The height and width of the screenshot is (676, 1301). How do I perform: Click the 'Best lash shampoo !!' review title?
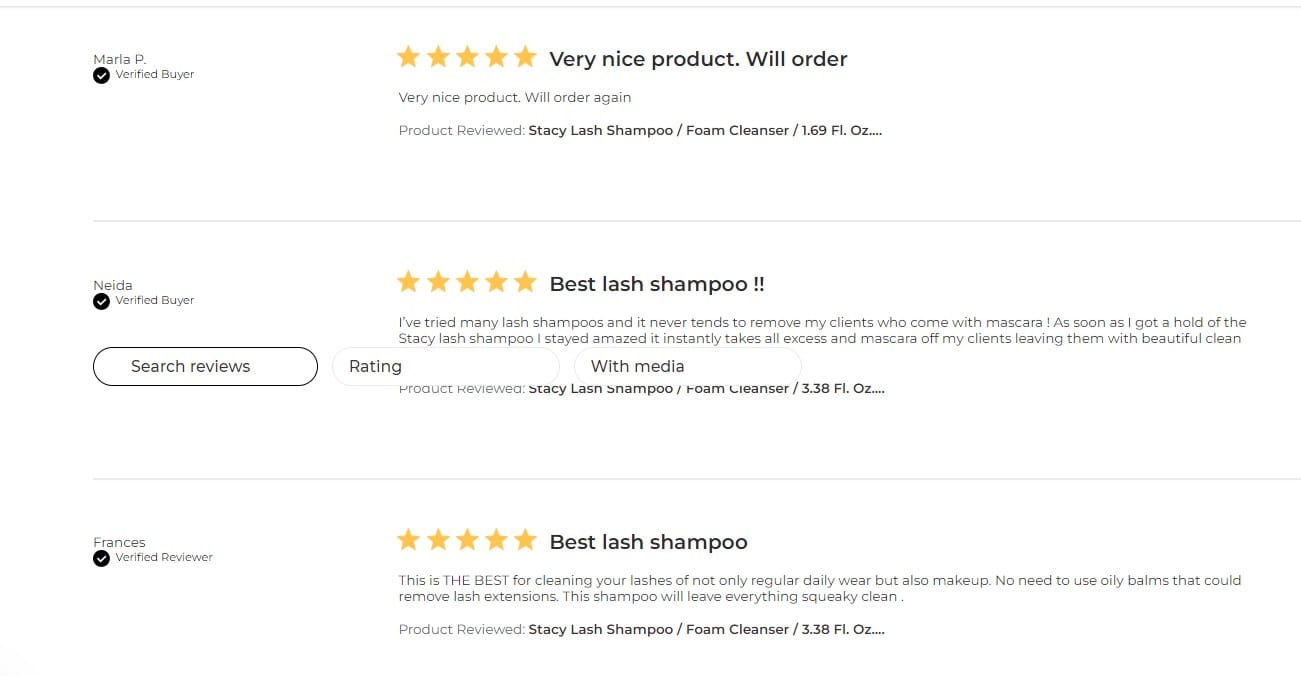click(x=657, y=284)
